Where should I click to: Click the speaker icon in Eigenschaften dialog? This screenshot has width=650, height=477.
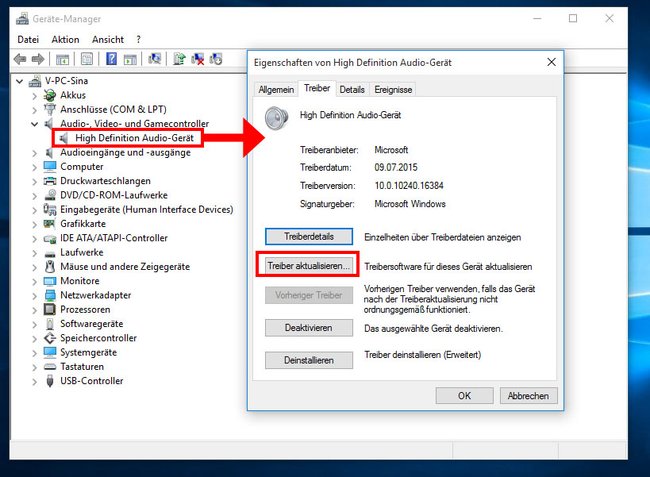pos(276,118)
